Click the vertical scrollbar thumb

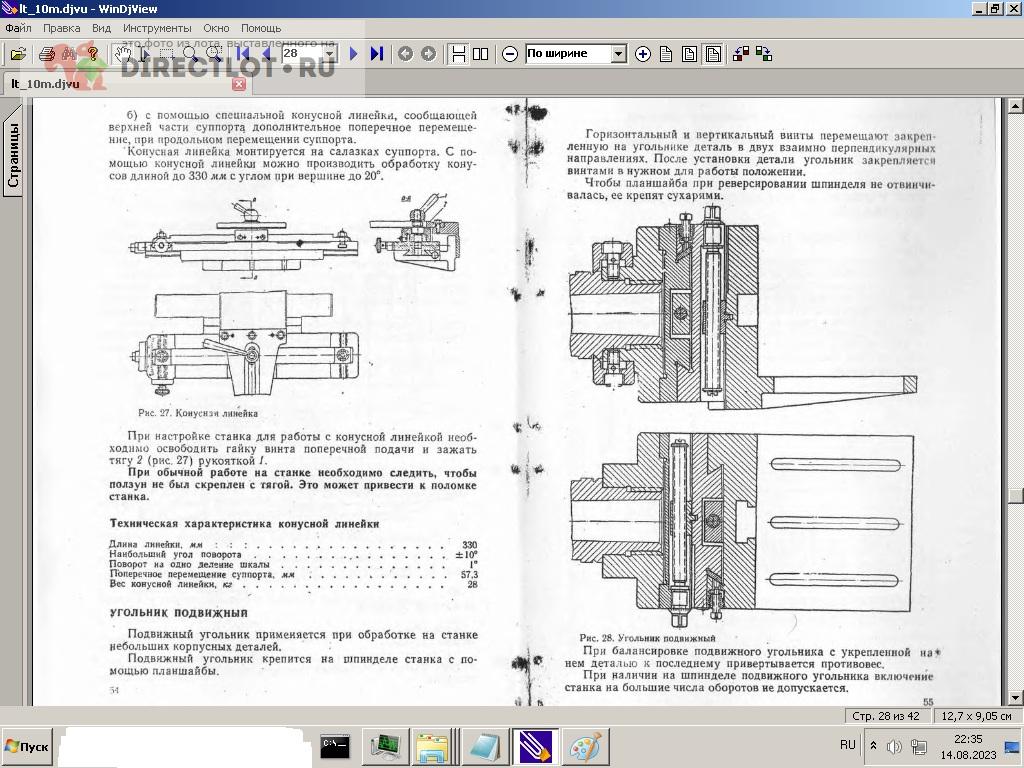[x=1016, y=496]
